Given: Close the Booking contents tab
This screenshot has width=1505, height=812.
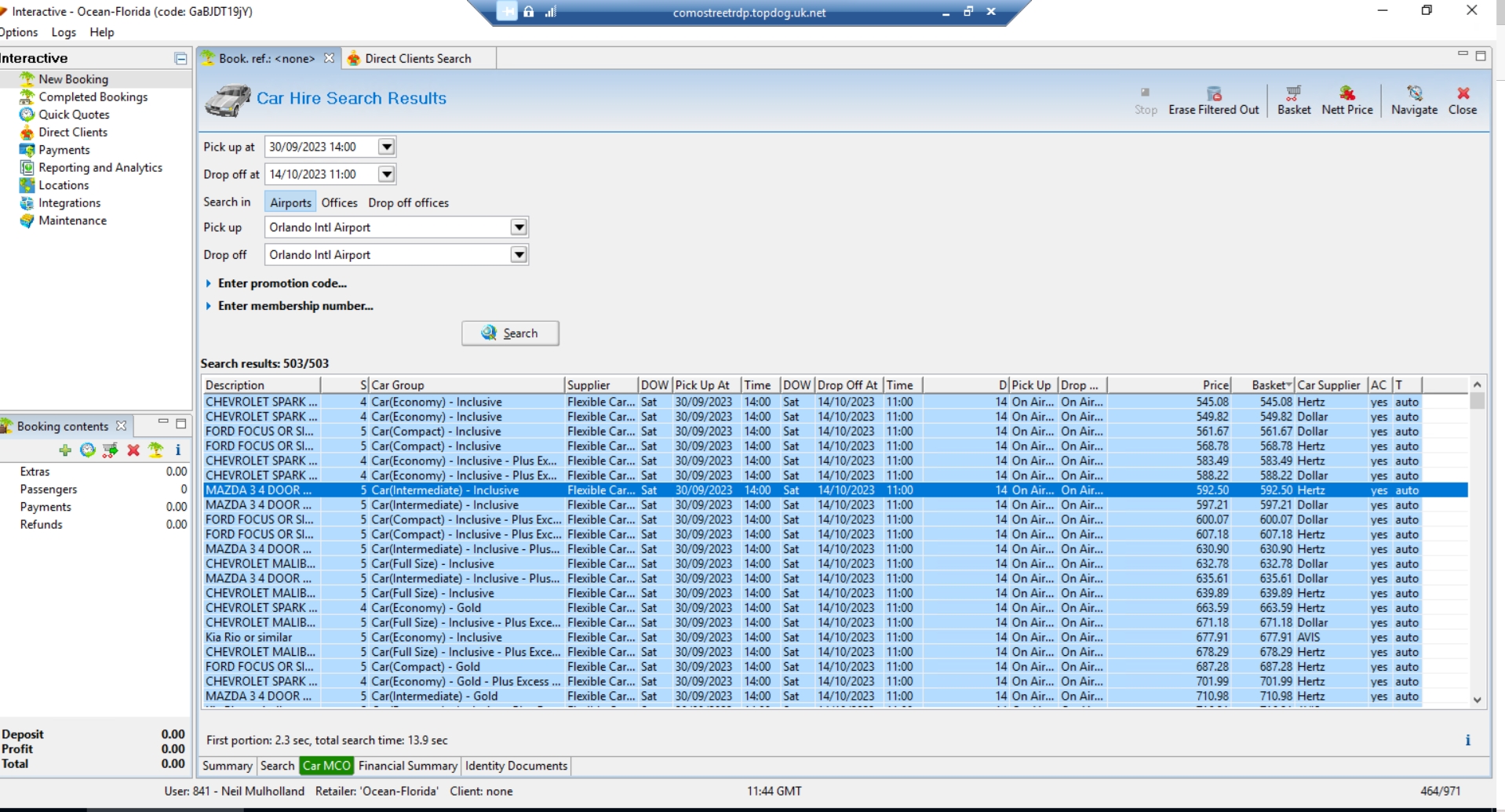Looking at the screenshot, I should (x=121, y=426).
